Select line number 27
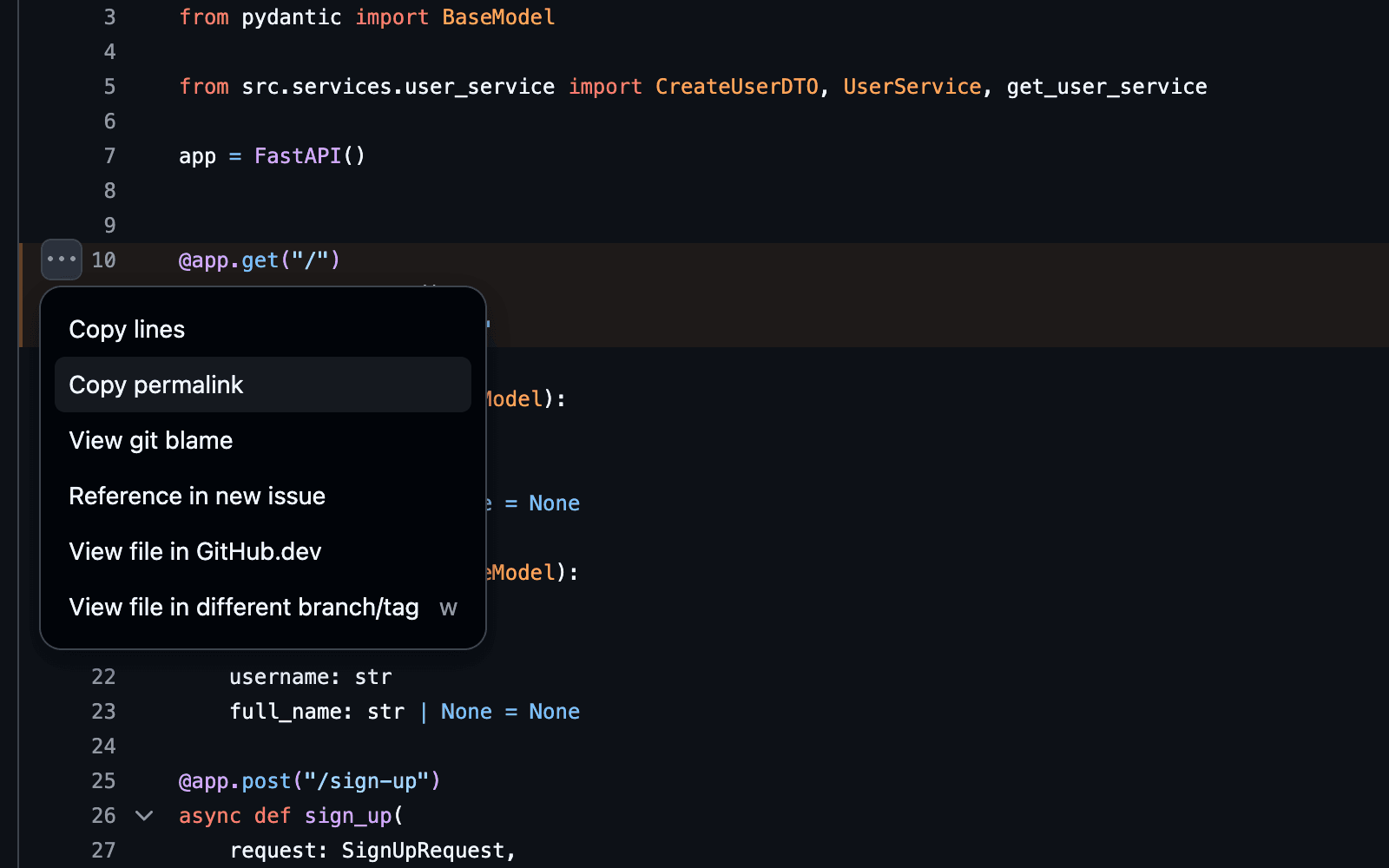Viewport: 1389px width, 868px height. (103, 850)
